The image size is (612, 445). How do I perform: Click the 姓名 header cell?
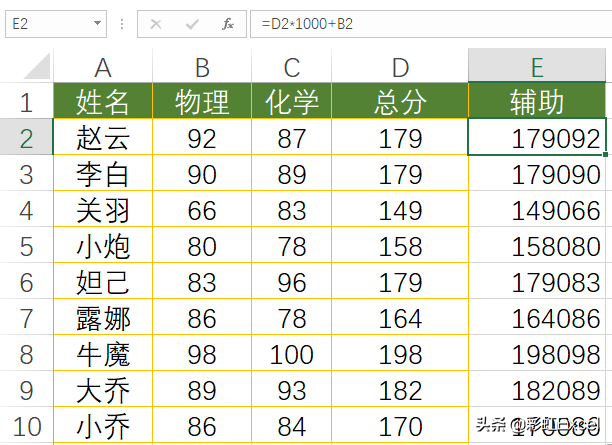coord(103,101)
